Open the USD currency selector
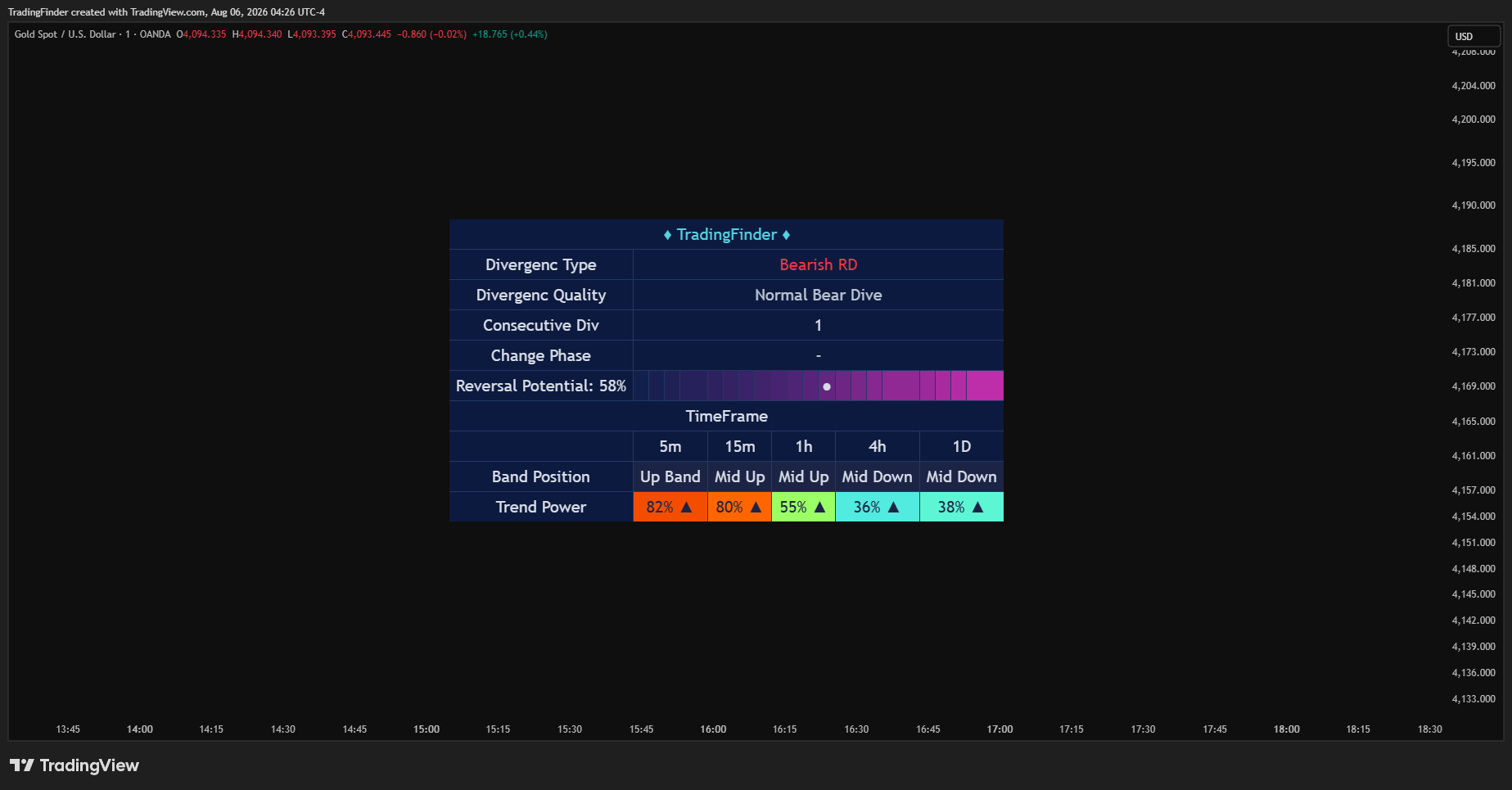 pos(1474,36)
